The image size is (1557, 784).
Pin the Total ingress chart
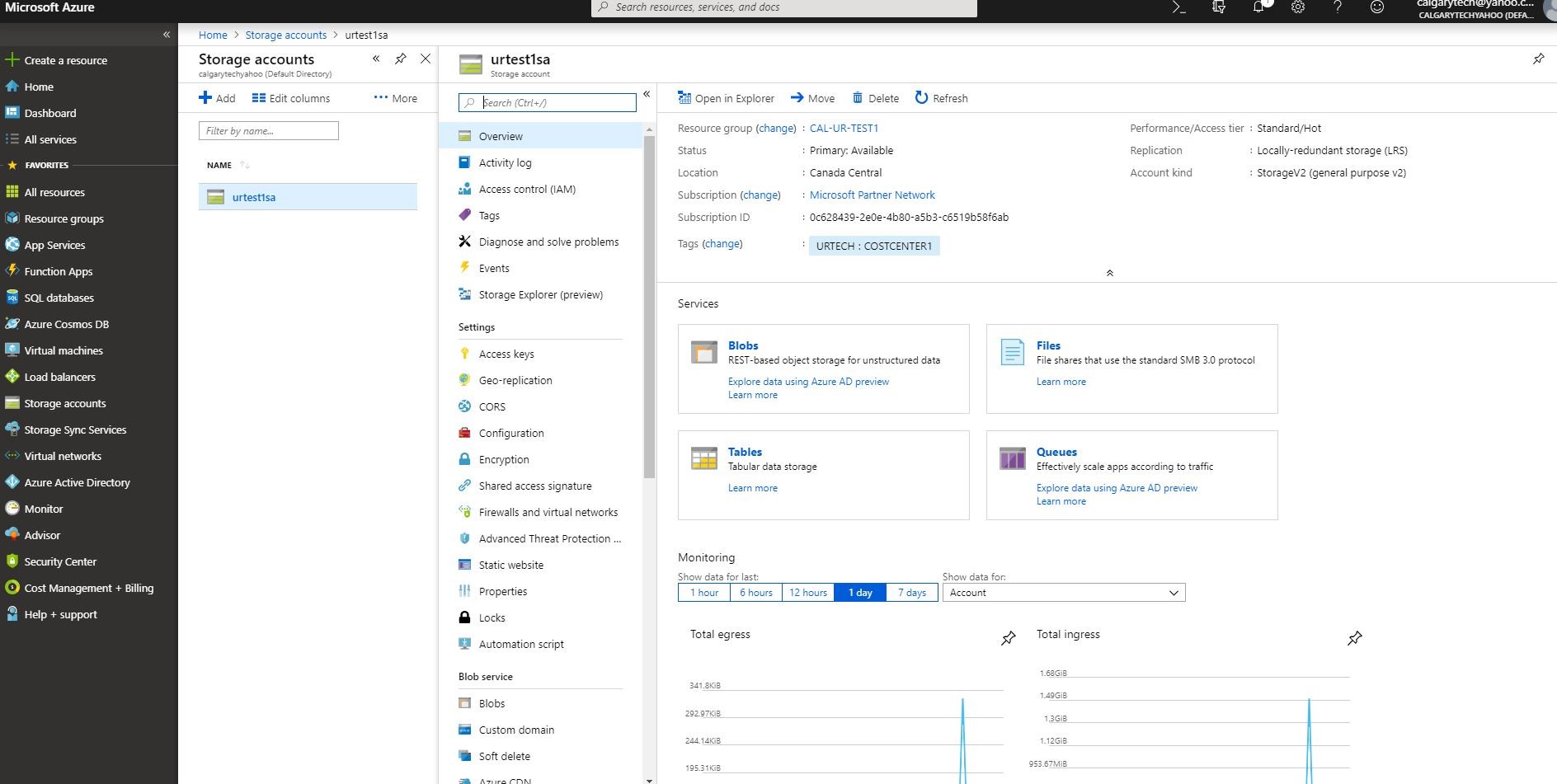pos(1354,638)
